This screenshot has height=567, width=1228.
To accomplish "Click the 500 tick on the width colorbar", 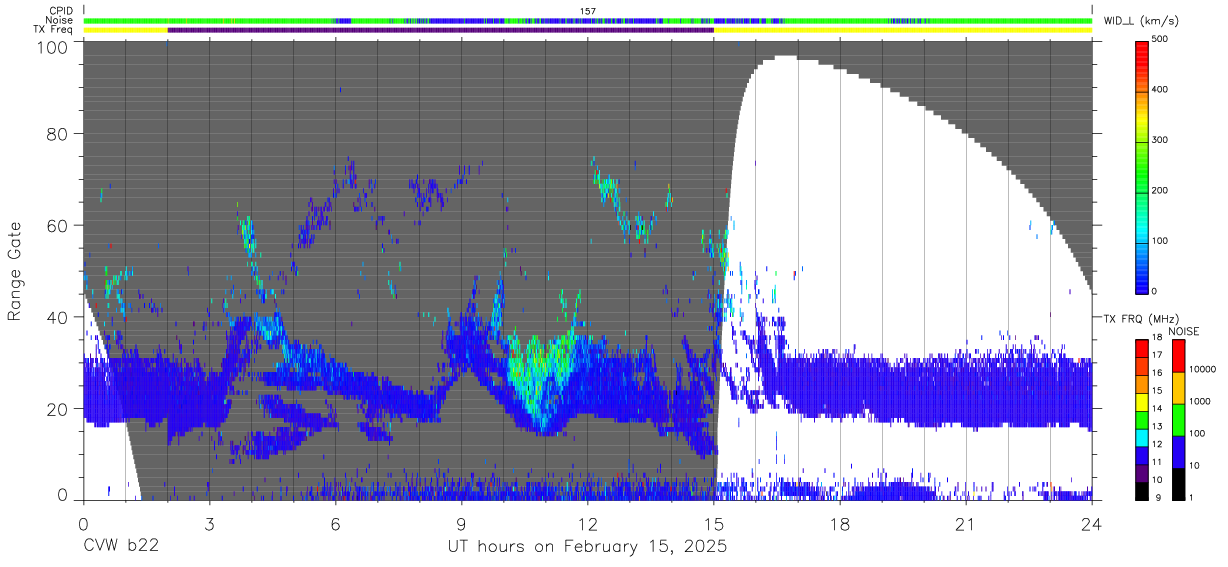I will coord(1160,40).
